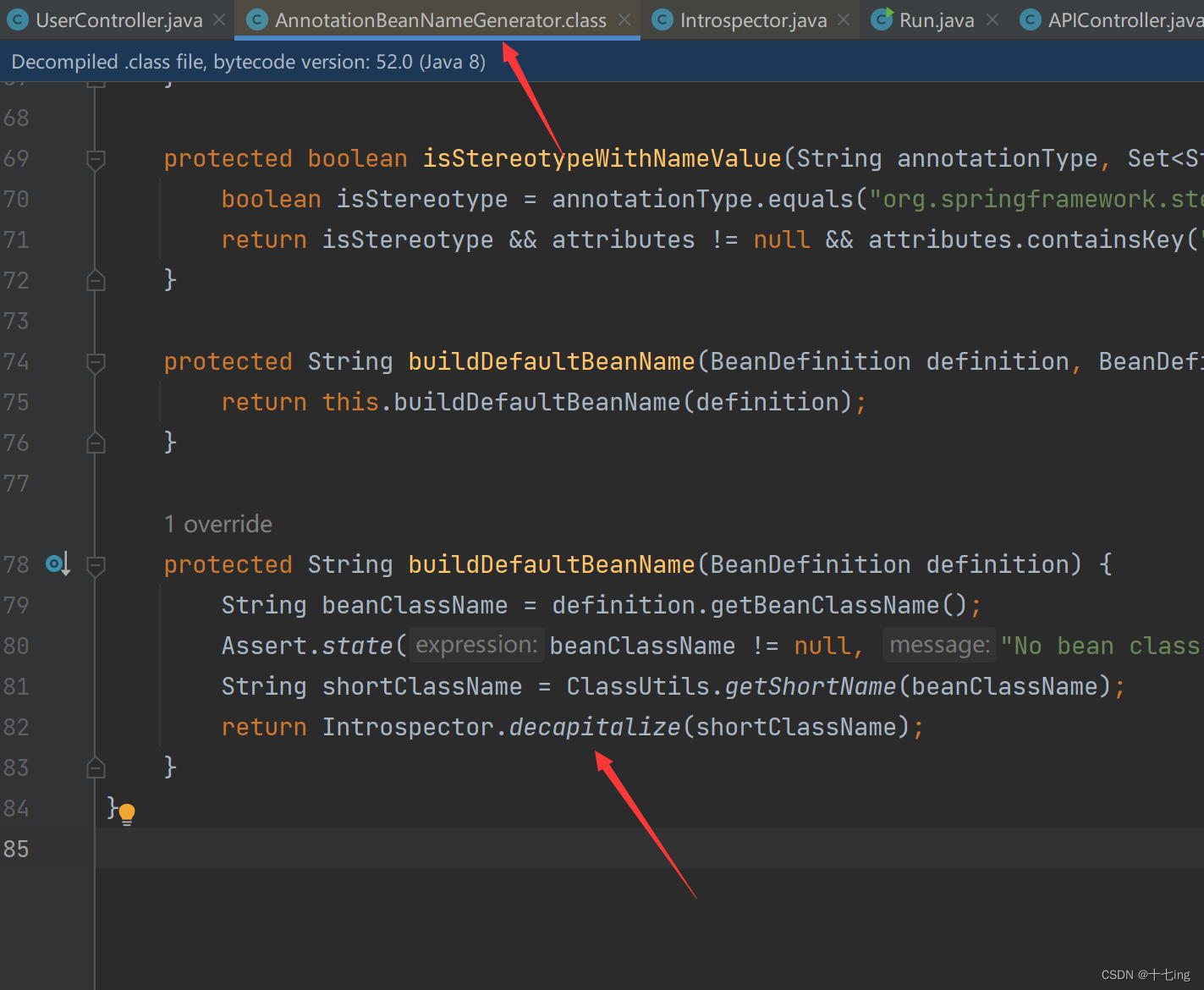Image resolution: width=1204 pixels, height=990 pixels.
Task: Collapse buildDefaultBeanName method at line 74
Action: (x=96, y=362)
